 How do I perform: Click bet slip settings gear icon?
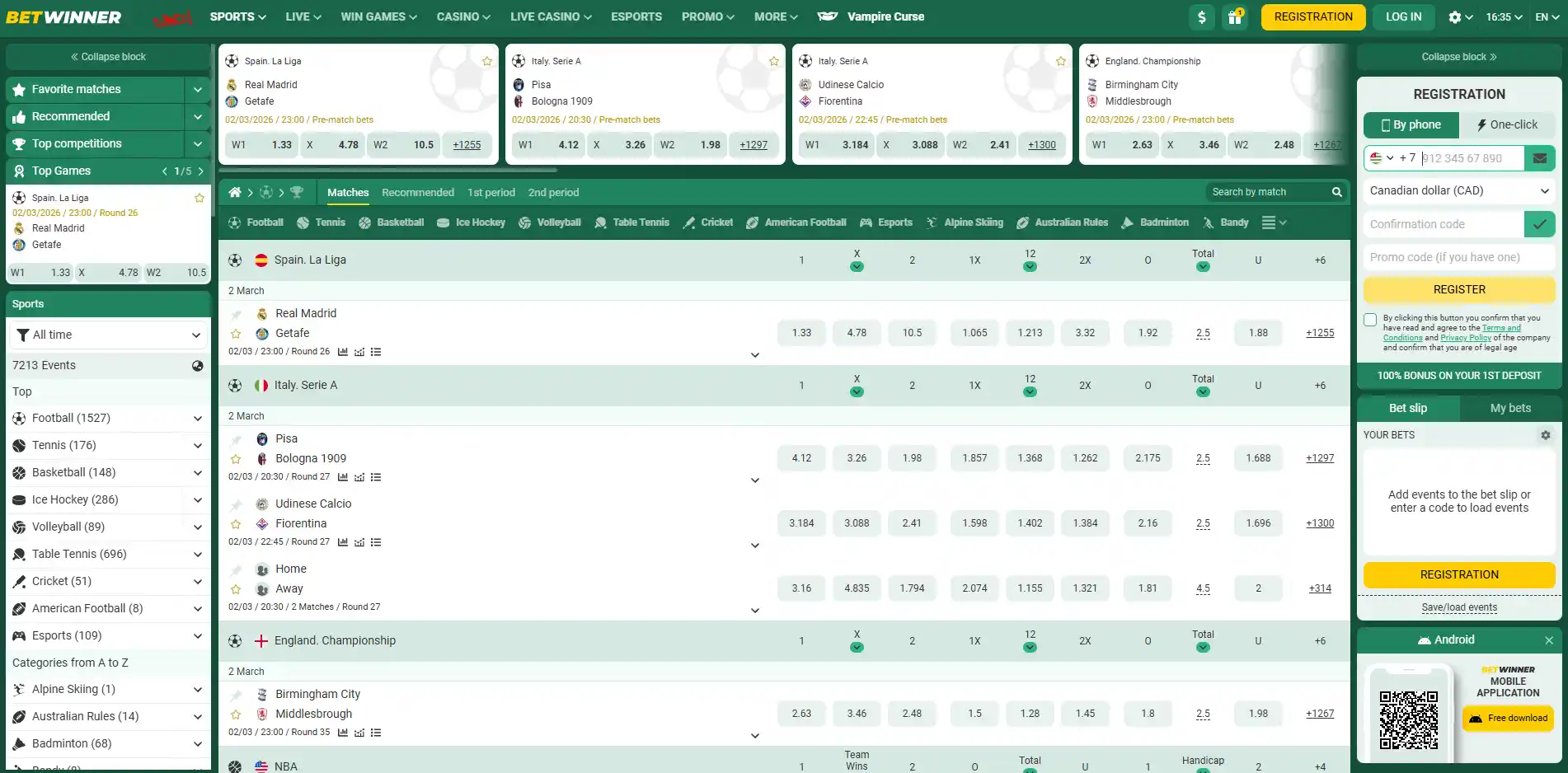[x=1546, y=435]
